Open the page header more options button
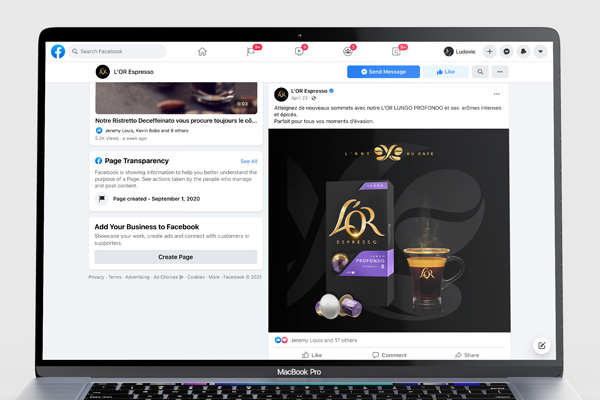This screenshot has width=600, height=400. pyautogui.click(x=500, y=72)
